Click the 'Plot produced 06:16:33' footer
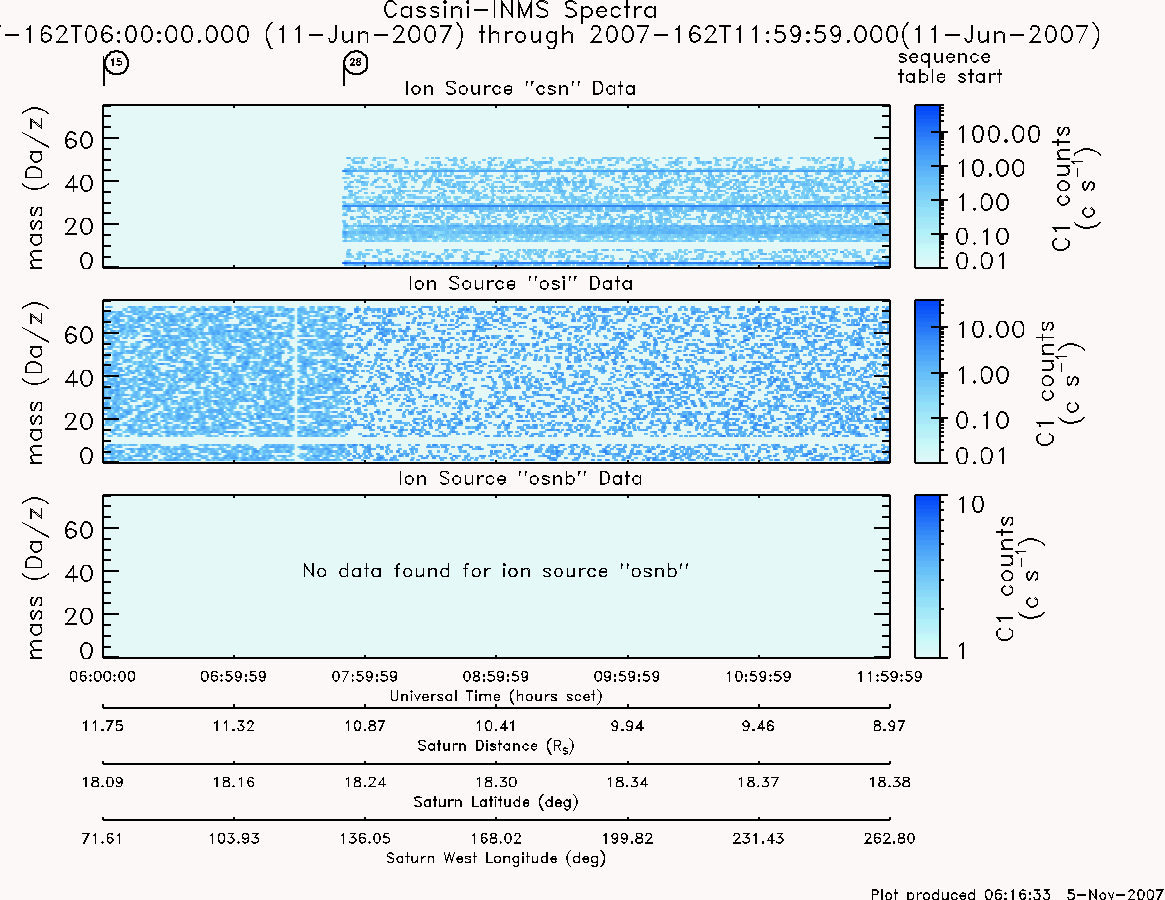Screen dimensions: 1165x900 click(1017, 893)
